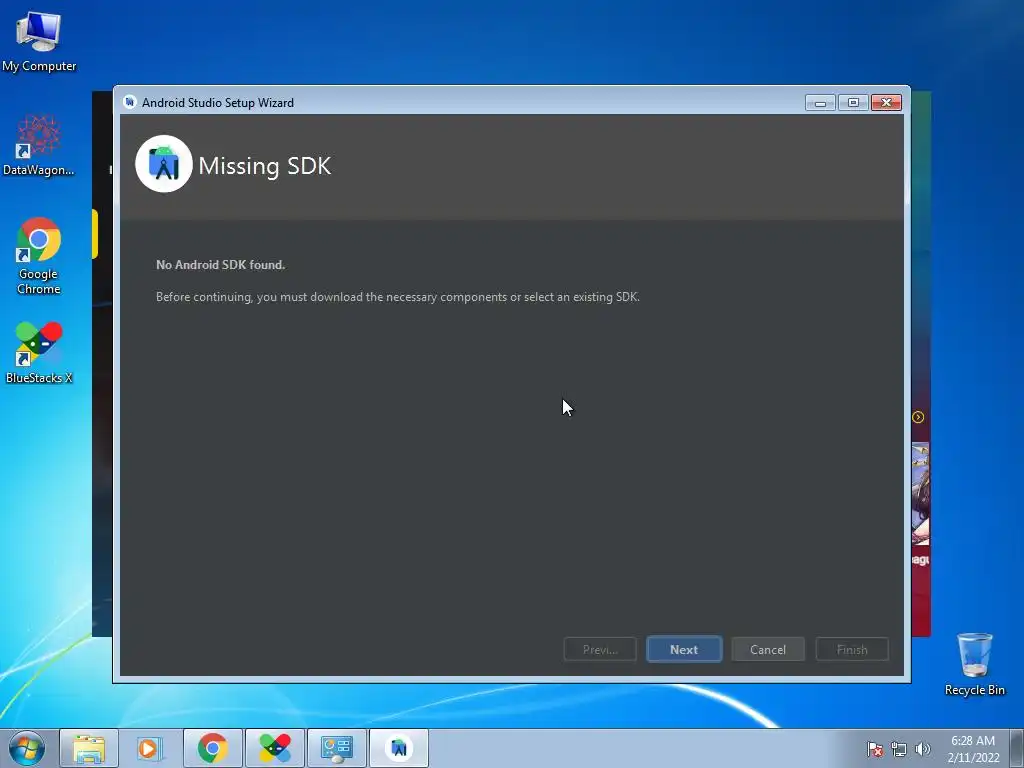Minimize the Setup Wizard window
This screenshot has height=768, width=1024.
point(820,103)
